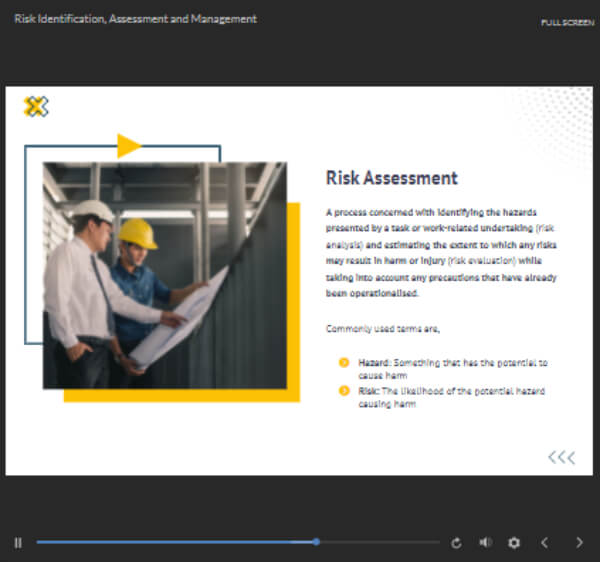Click the triple chevron on the slide
This screenshot has height=562, width=600.
click(x=561, y=457)
